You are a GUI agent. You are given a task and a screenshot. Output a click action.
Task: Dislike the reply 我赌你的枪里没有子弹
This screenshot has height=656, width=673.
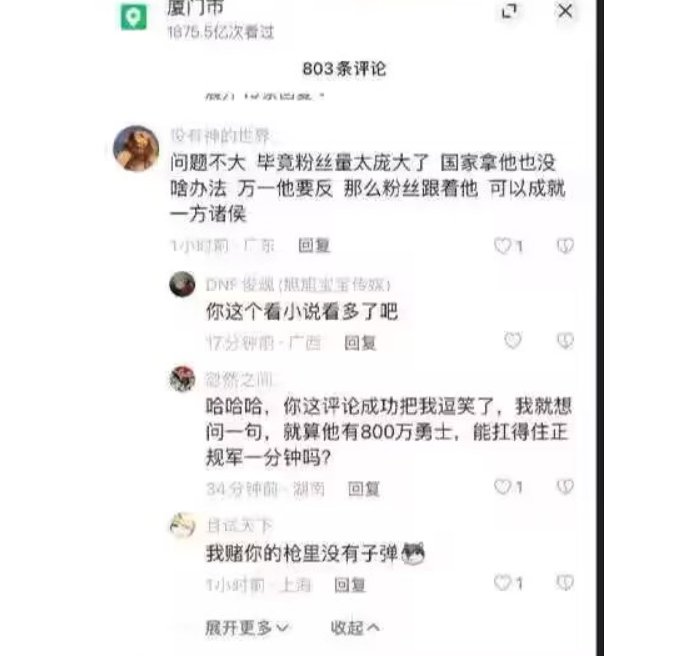pos(565,583)
